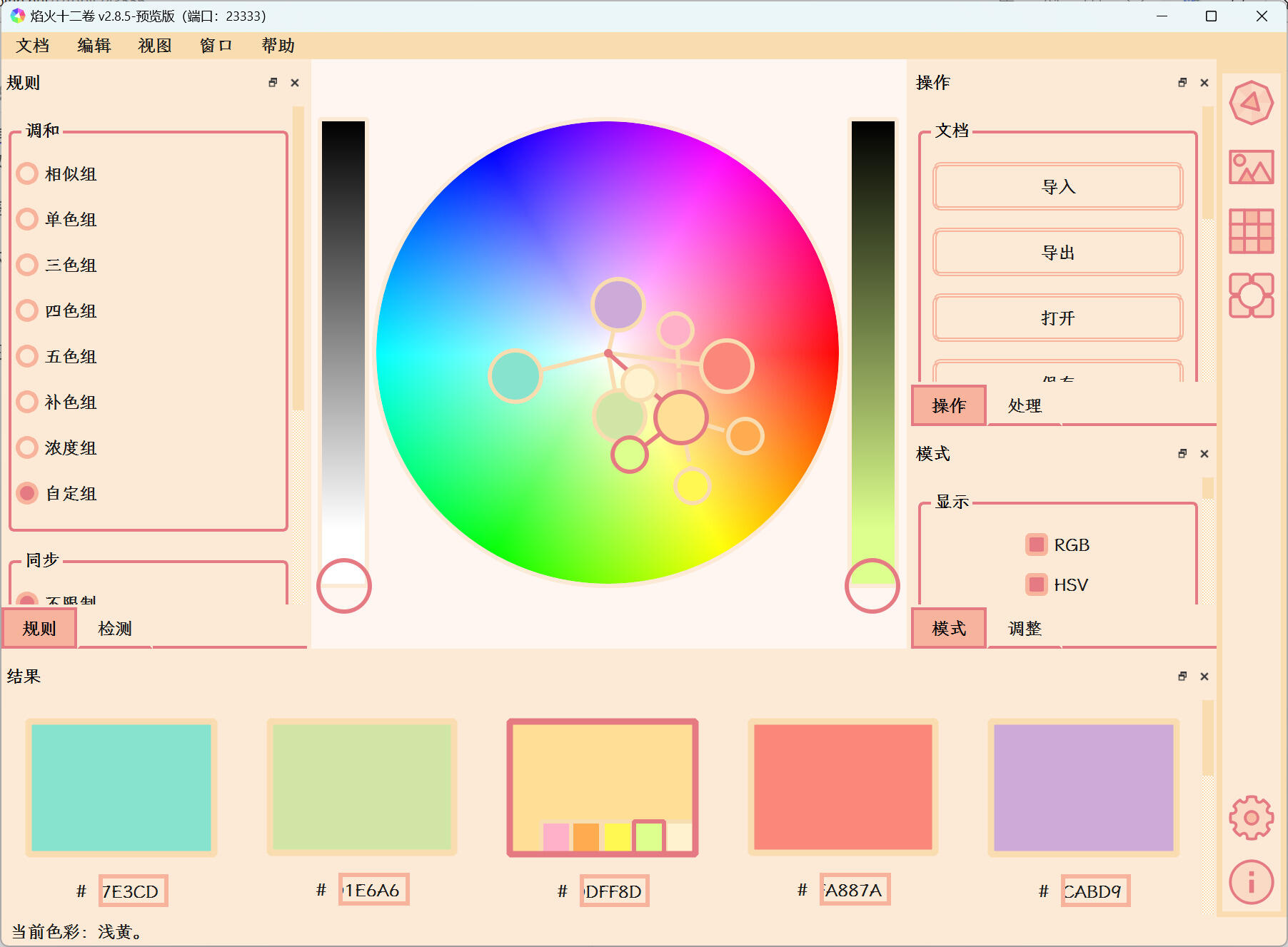Open the settings gear icon
The image size is (1288, 947).
(x=1251, y=818)
